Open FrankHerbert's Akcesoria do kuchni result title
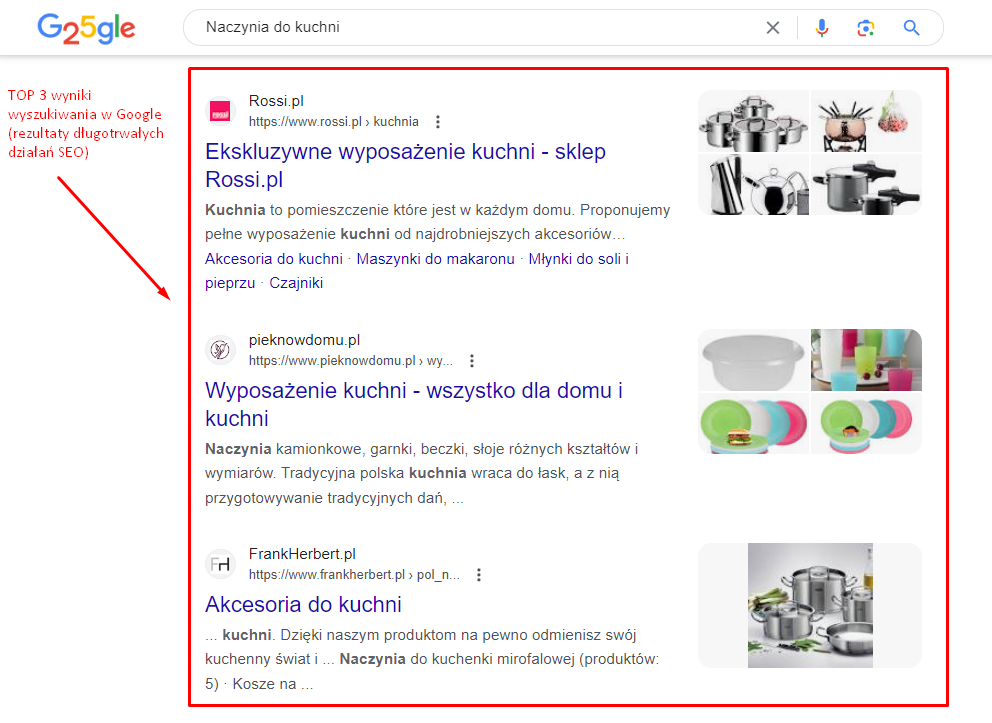The image size is (992, 723). coord(303,604)
